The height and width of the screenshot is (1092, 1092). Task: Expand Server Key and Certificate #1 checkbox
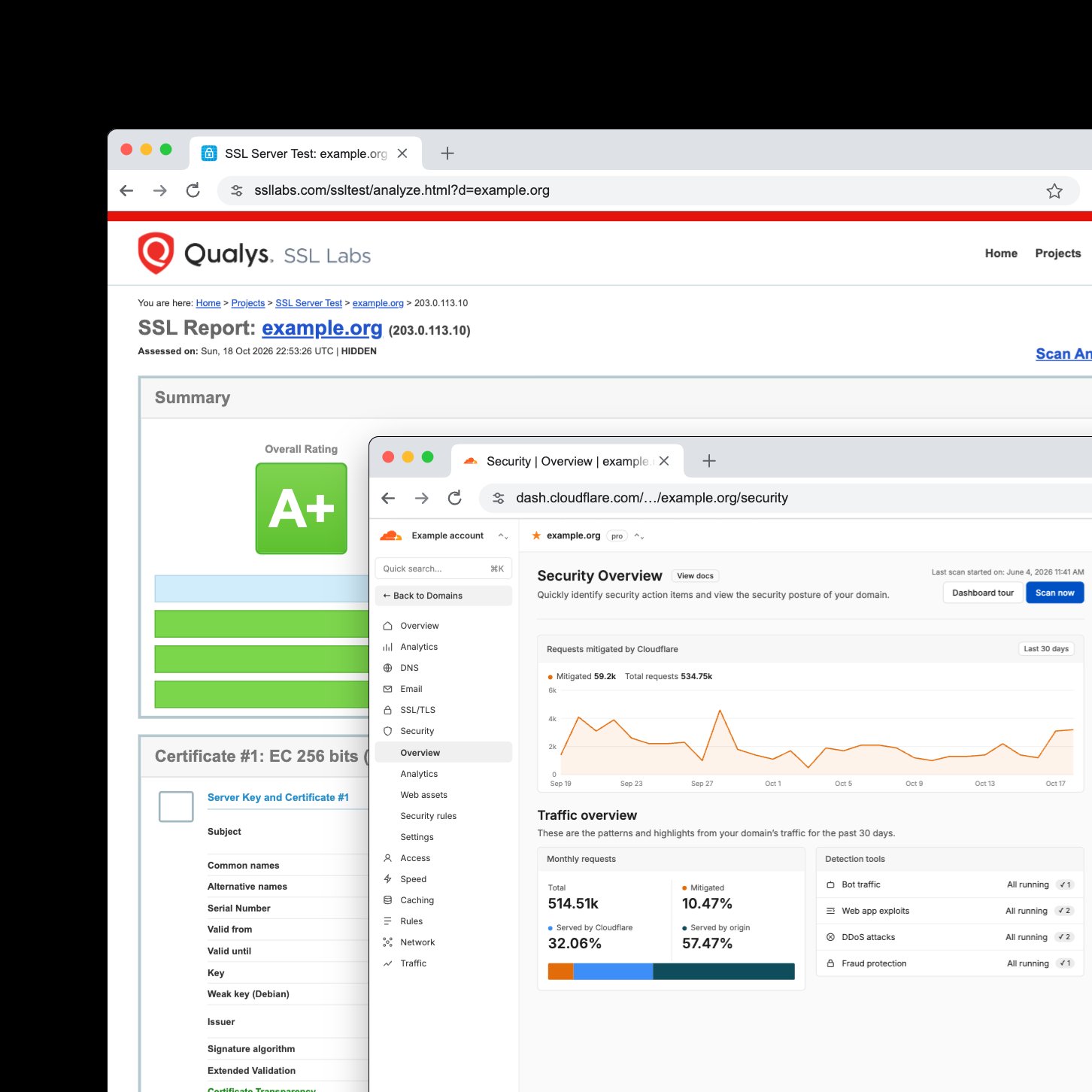pyautogui.click(x=176, y=806)
